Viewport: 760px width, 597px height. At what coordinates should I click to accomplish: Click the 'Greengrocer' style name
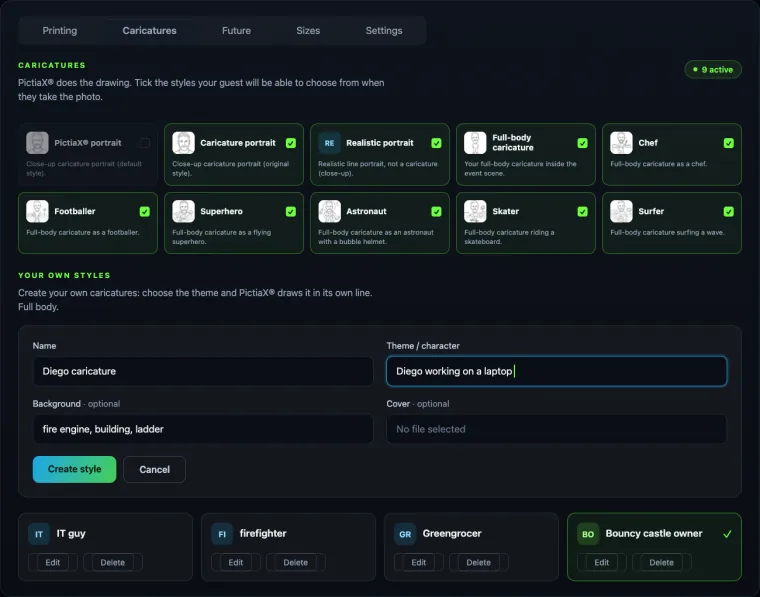452,534
